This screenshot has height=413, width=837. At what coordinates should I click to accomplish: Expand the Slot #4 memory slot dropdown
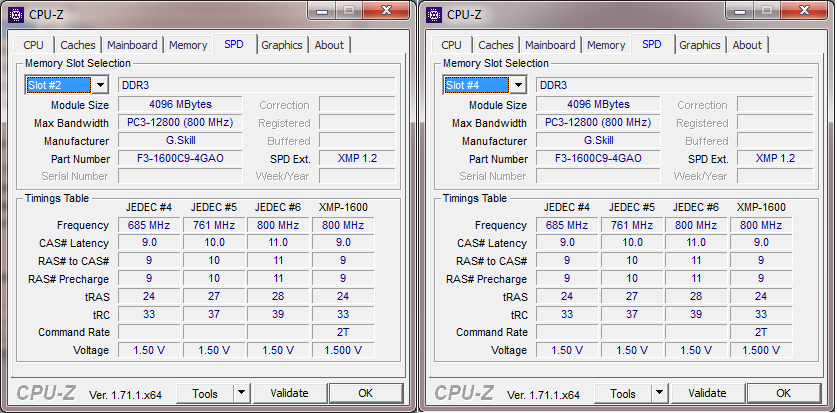(518, 85)
